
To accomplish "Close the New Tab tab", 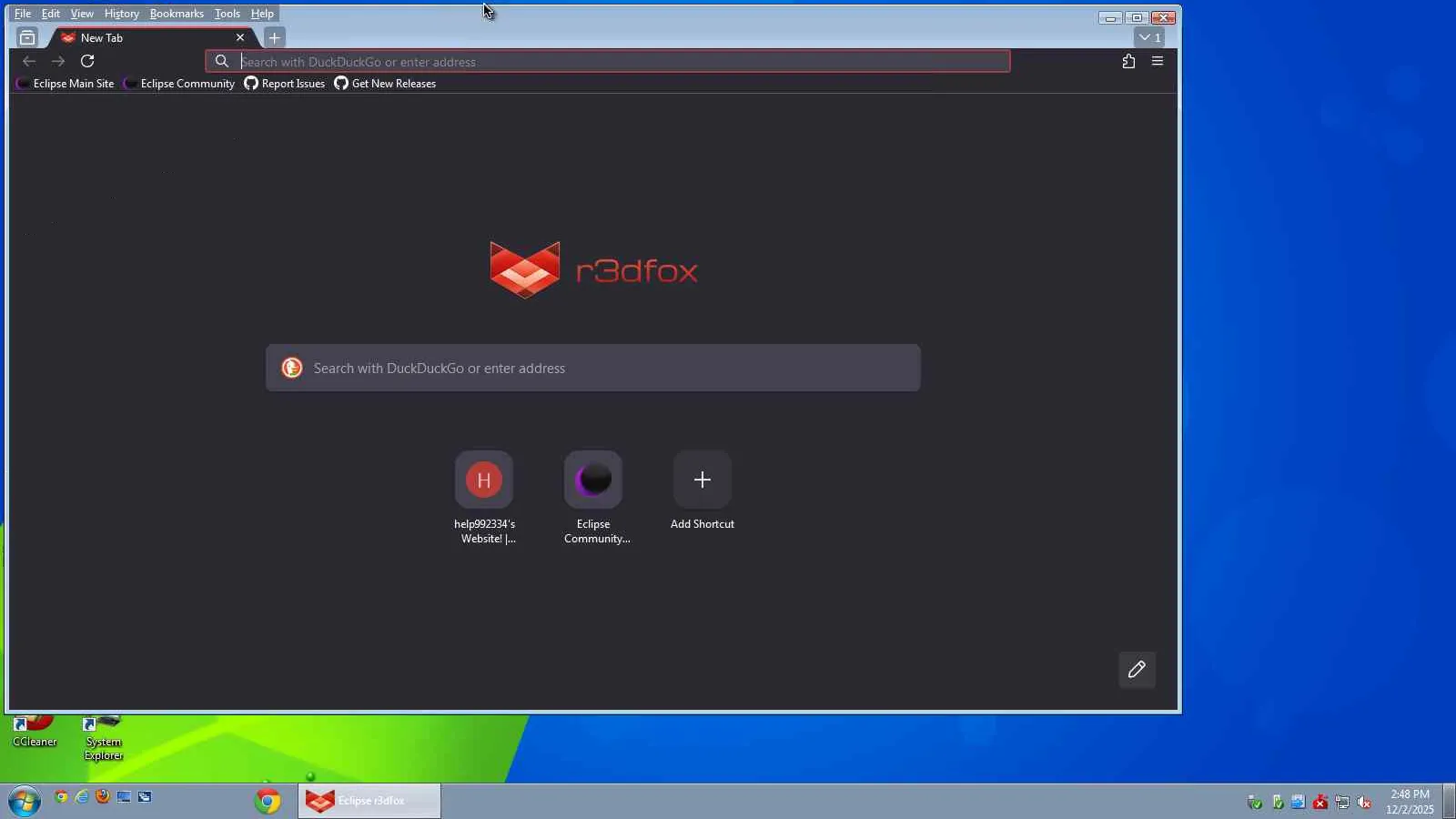I will click(x=240, y=37).
